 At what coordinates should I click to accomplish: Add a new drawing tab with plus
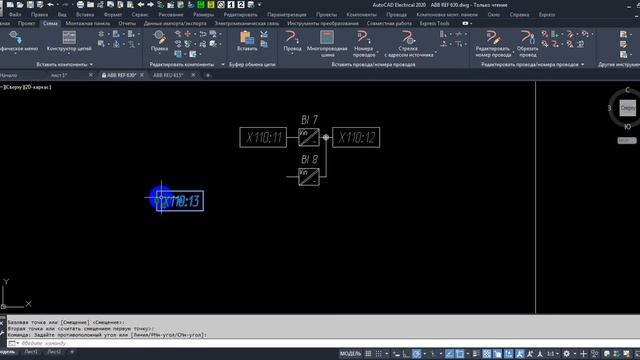208,75
